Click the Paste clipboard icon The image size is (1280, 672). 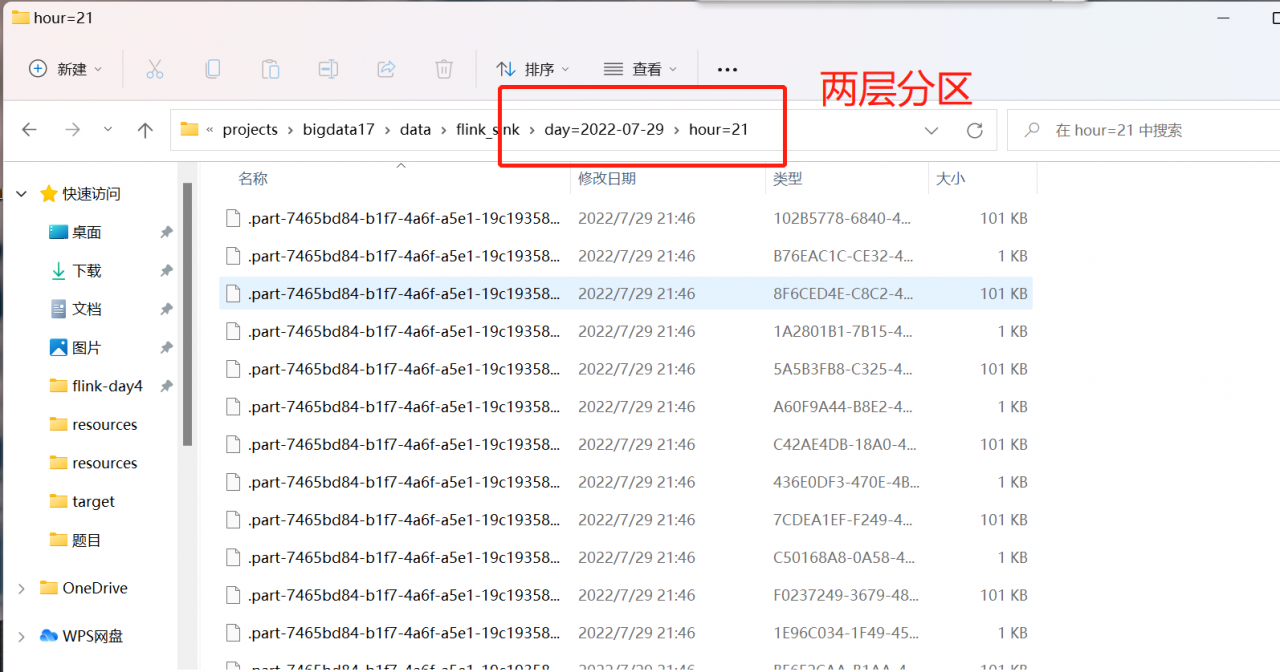point(270,69)
